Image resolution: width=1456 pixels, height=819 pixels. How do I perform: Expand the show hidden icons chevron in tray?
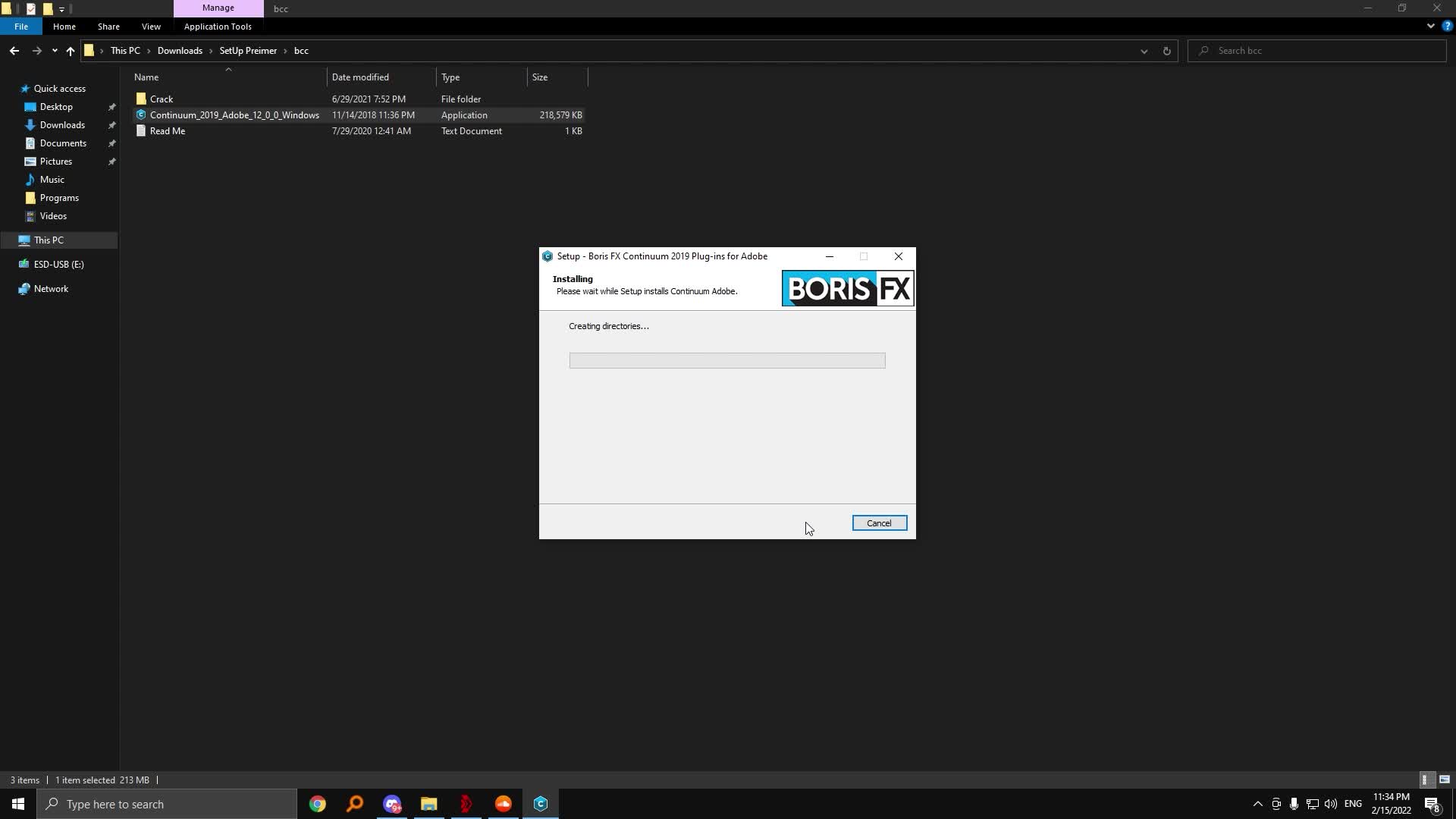point(1257,805)
